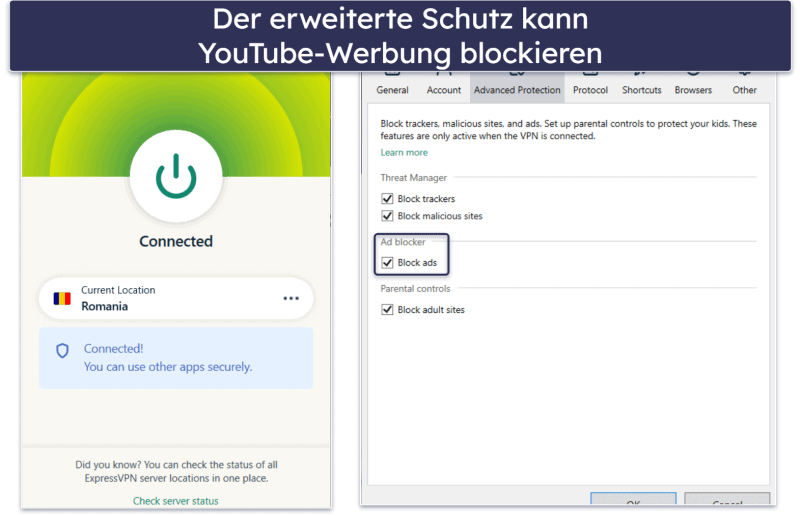Open the three-dot location options menu

coord(291,299)
